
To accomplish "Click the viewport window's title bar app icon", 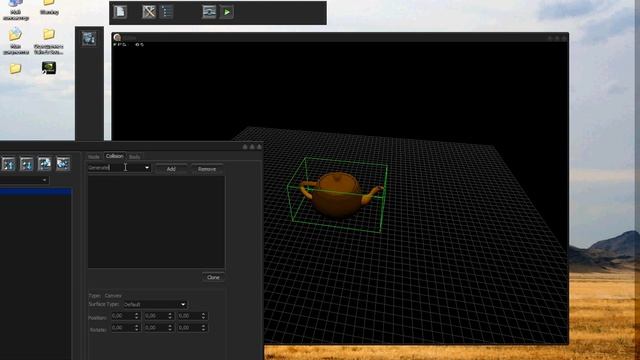I will 117,38.
